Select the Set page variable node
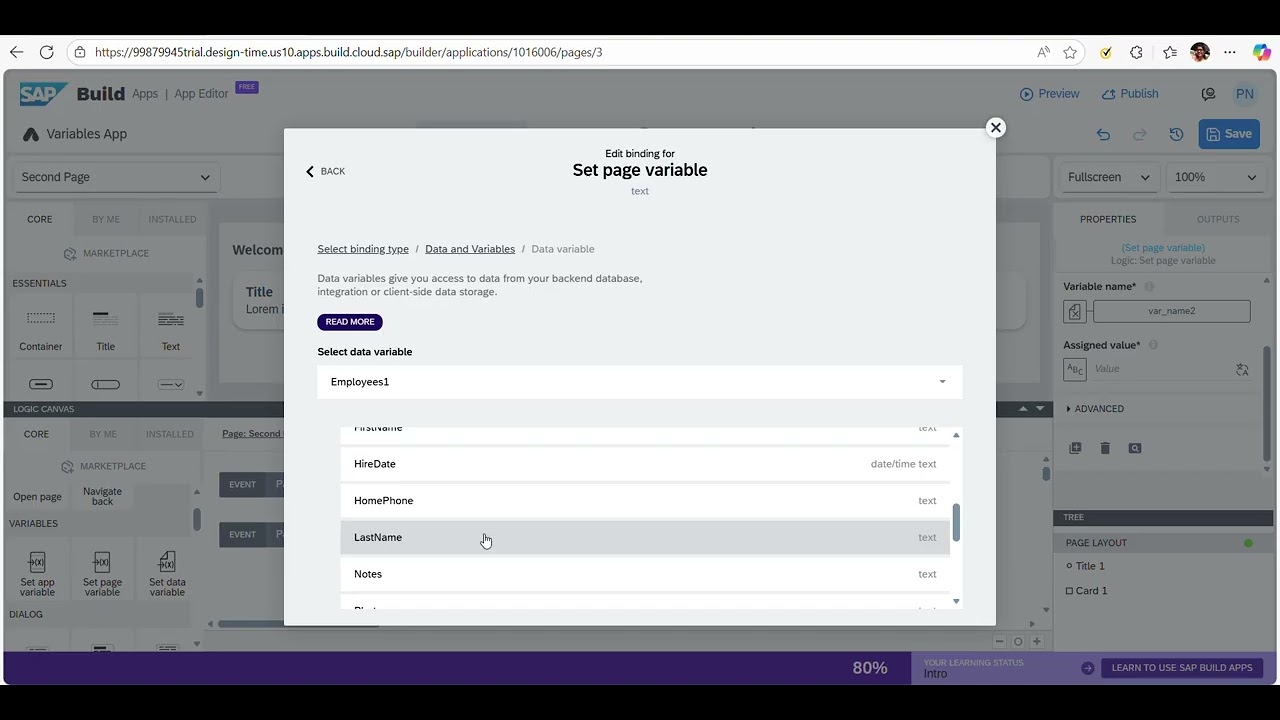The height and width of the screenshot is (720, 1280). [x=102, y=574]
